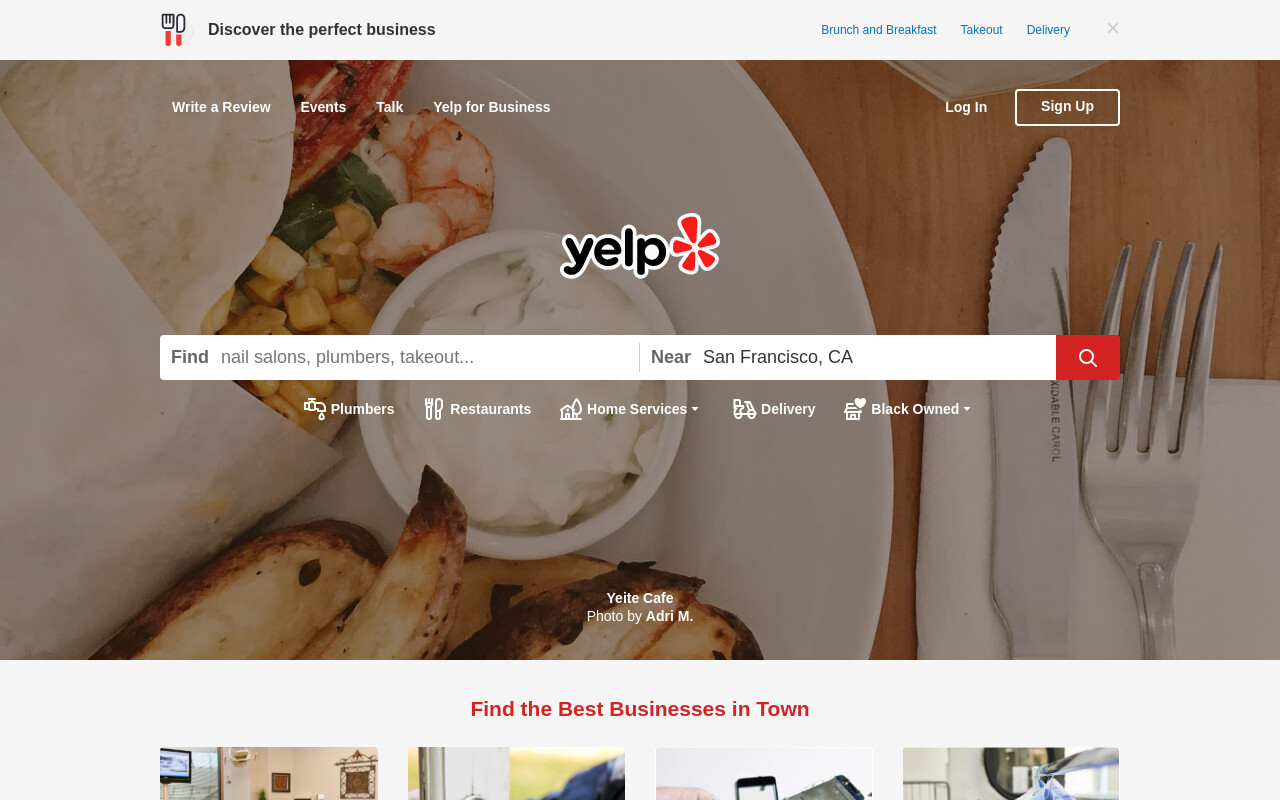Click the Sign Up button

[x=1067, y=107]
